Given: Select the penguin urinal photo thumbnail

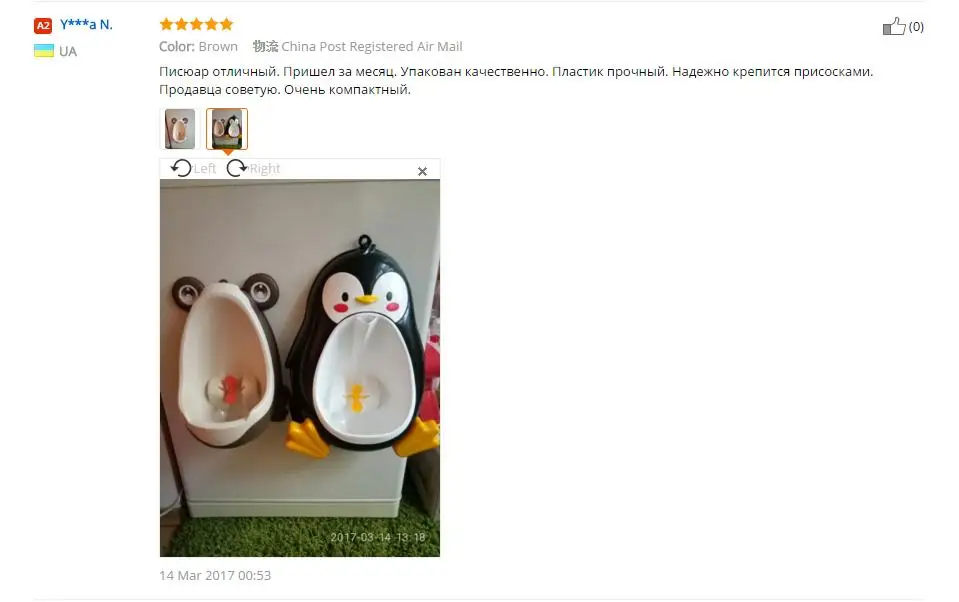Looking at the screenshot, I should 227,129.
